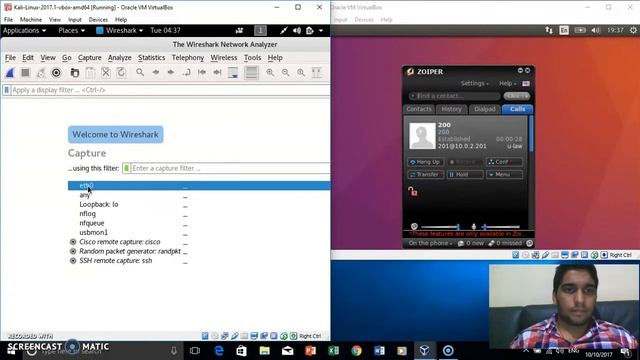Click the Conf button in Zoiper
This screenshot has height=360, width=640.
[x=504, y=162]
